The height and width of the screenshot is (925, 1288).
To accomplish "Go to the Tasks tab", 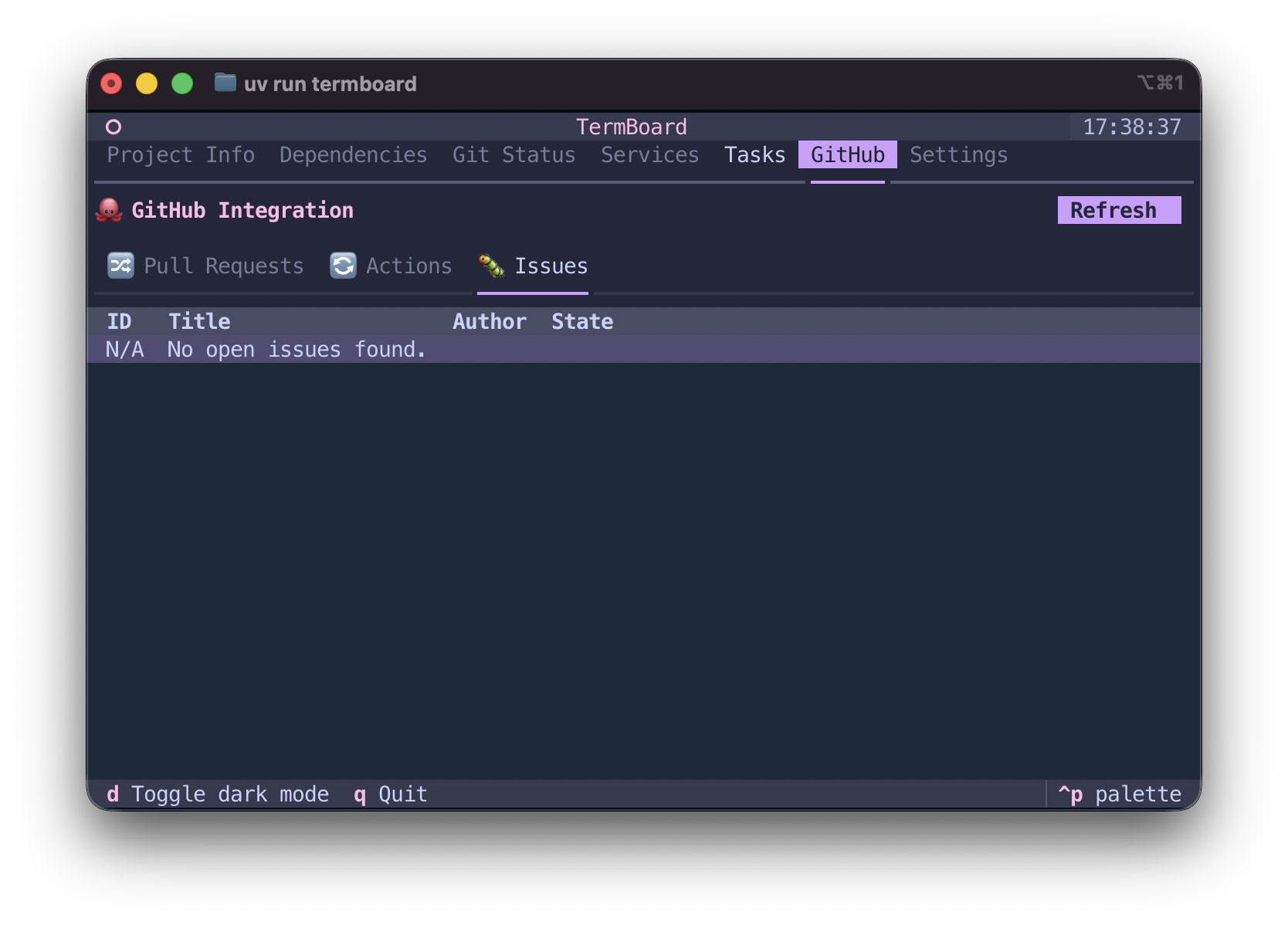I will tap(755, 154).
